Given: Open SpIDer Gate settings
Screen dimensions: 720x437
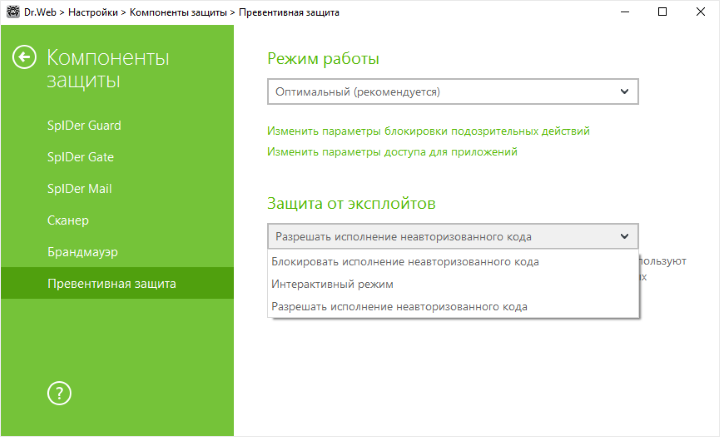Looking at the screenshot, I should click(x=80, y=157).
